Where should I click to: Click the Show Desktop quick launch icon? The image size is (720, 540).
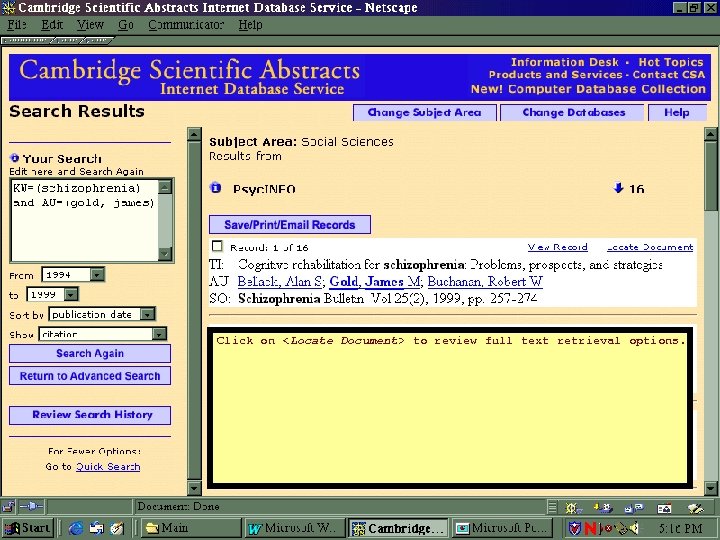(97, 529)
